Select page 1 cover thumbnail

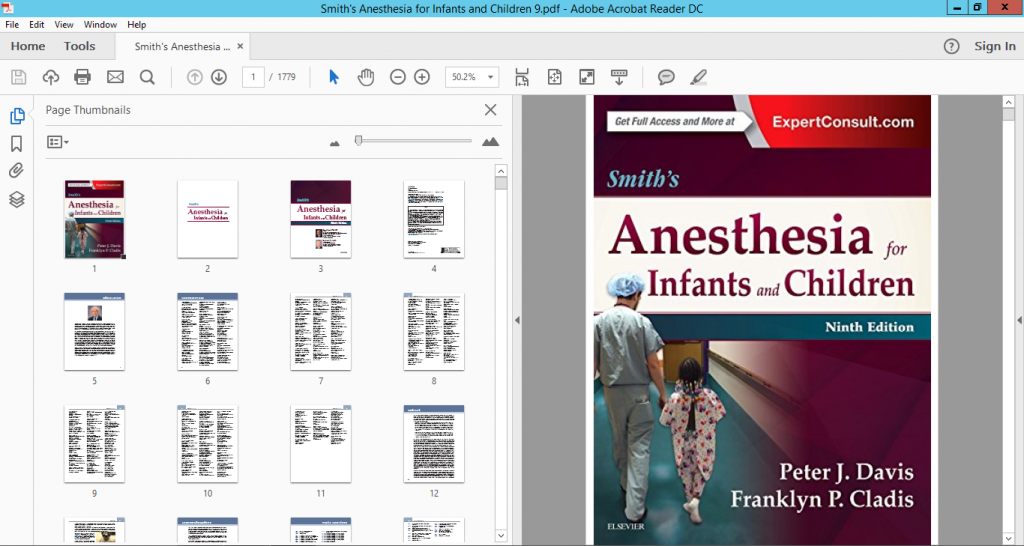click(94, 219)
